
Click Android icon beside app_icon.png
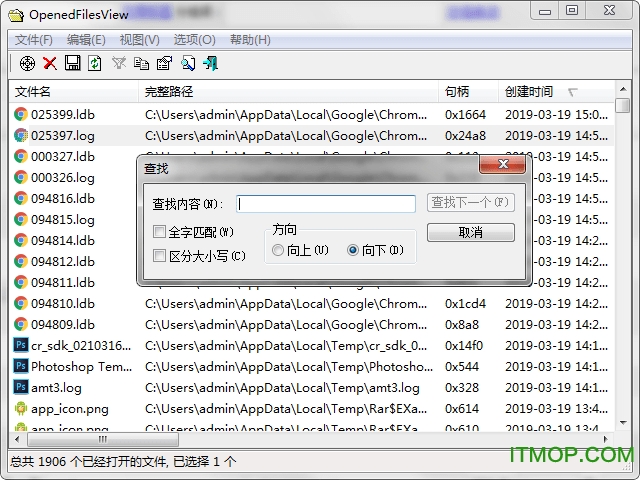(x=21, y=408)
